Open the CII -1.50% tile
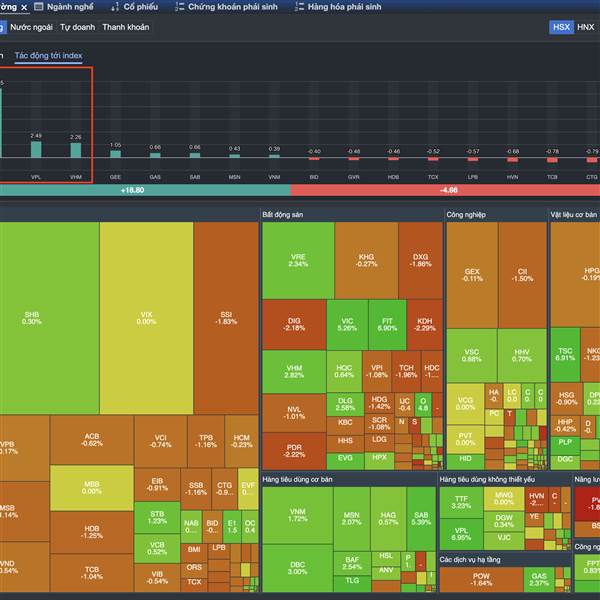 [523, 275]
